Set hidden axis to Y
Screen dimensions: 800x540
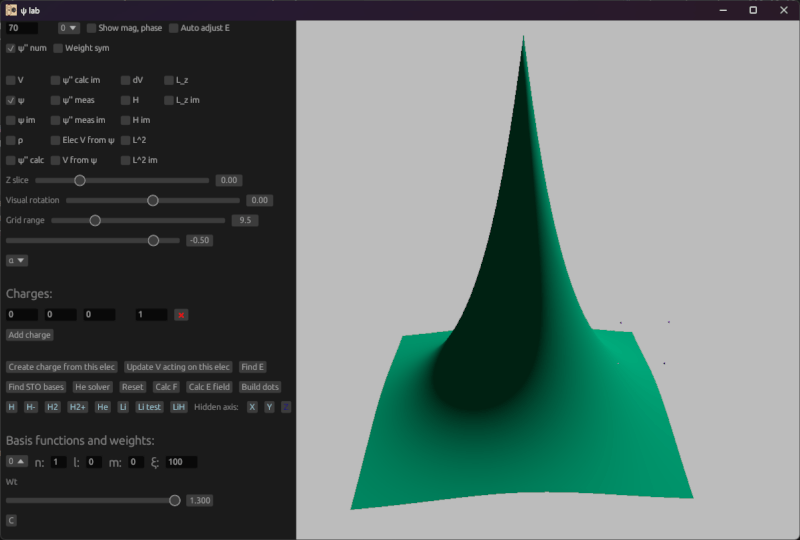(x=269, y=407)
